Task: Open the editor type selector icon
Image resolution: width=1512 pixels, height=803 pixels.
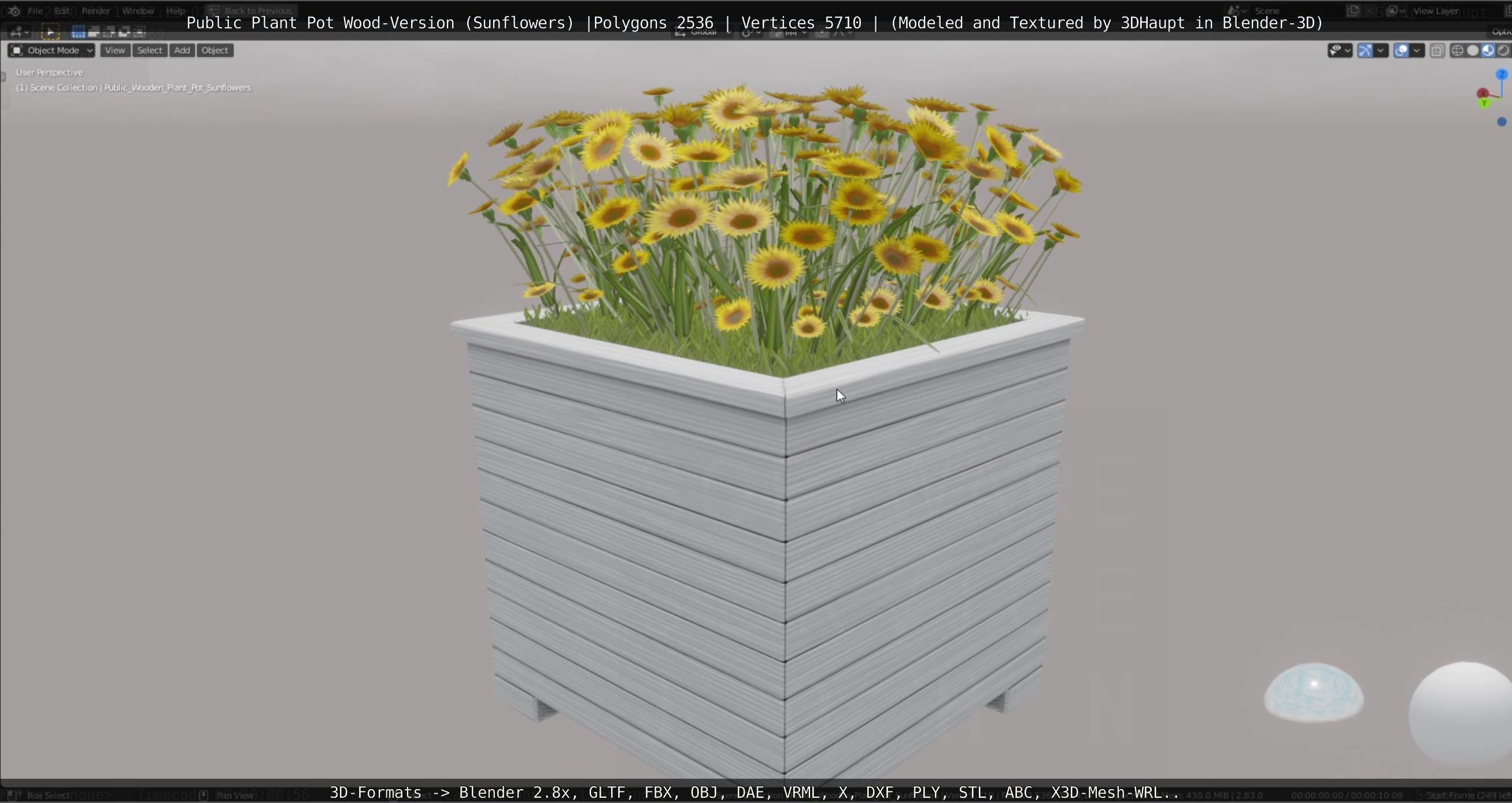Action: [x=18, y=31]
